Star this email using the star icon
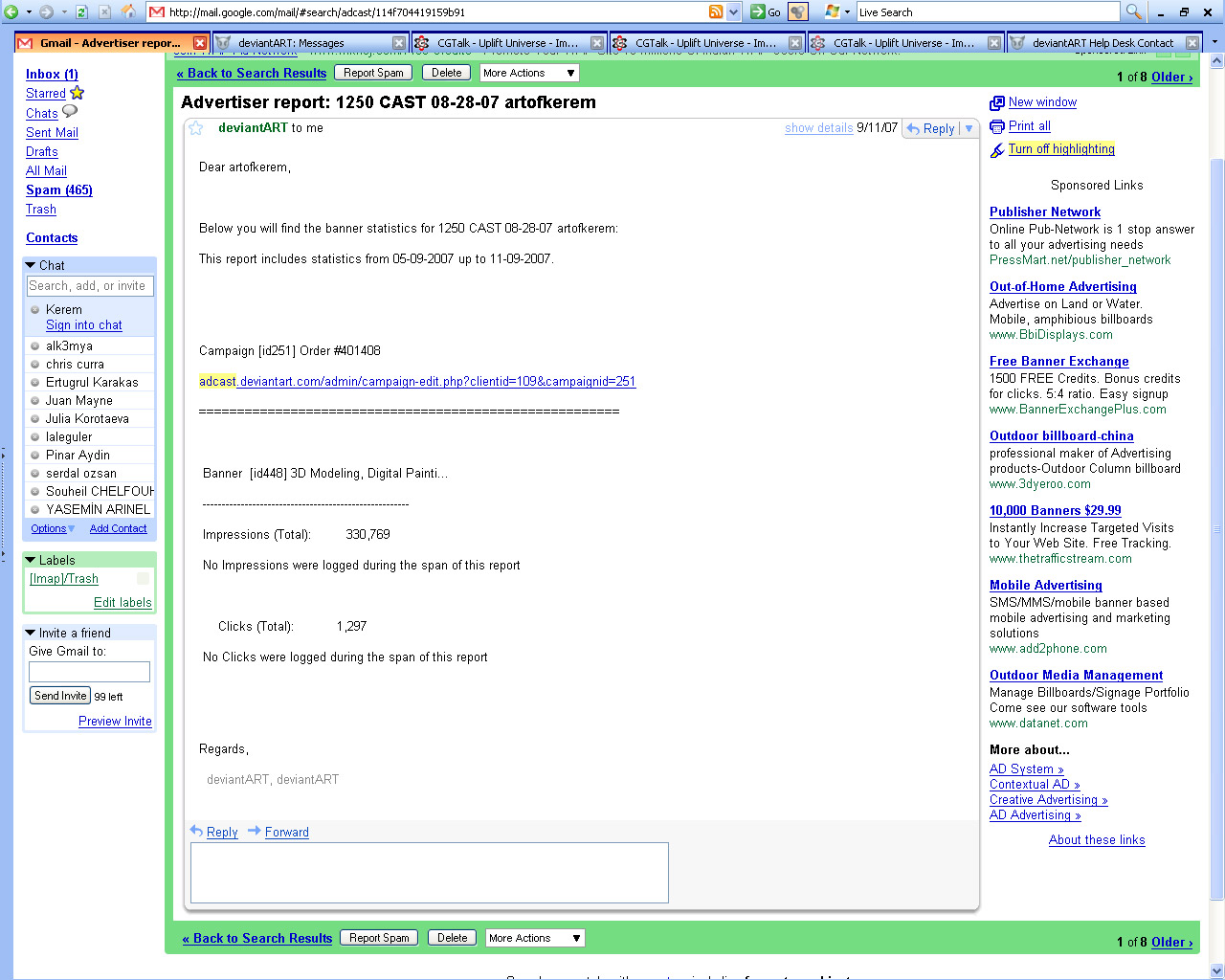 (x=196, y=128)
